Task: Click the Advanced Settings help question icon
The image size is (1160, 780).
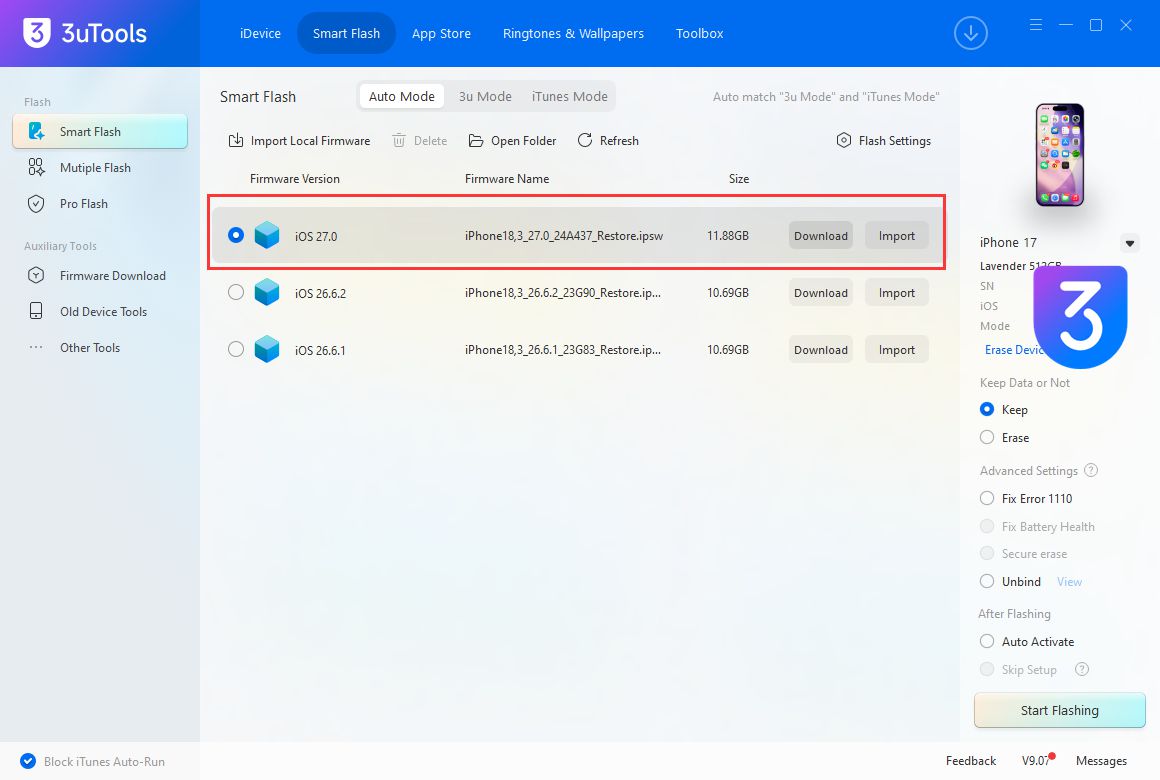Action: tap(1090, 470)
